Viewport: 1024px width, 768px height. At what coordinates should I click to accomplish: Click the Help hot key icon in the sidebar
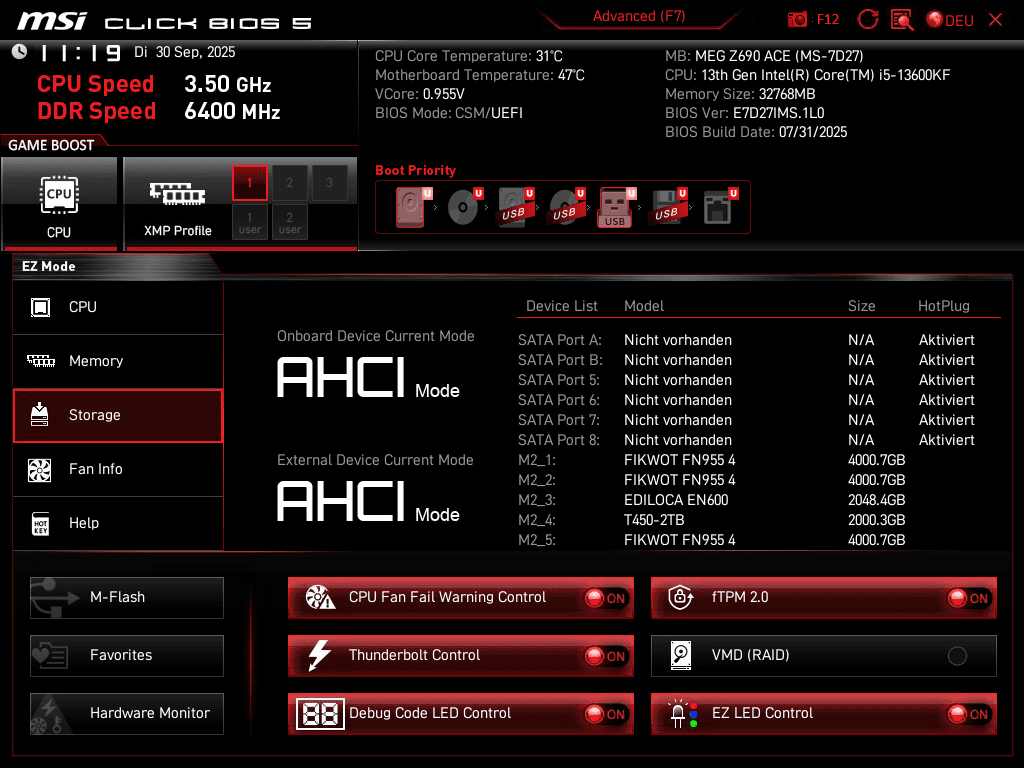(40, 523)
